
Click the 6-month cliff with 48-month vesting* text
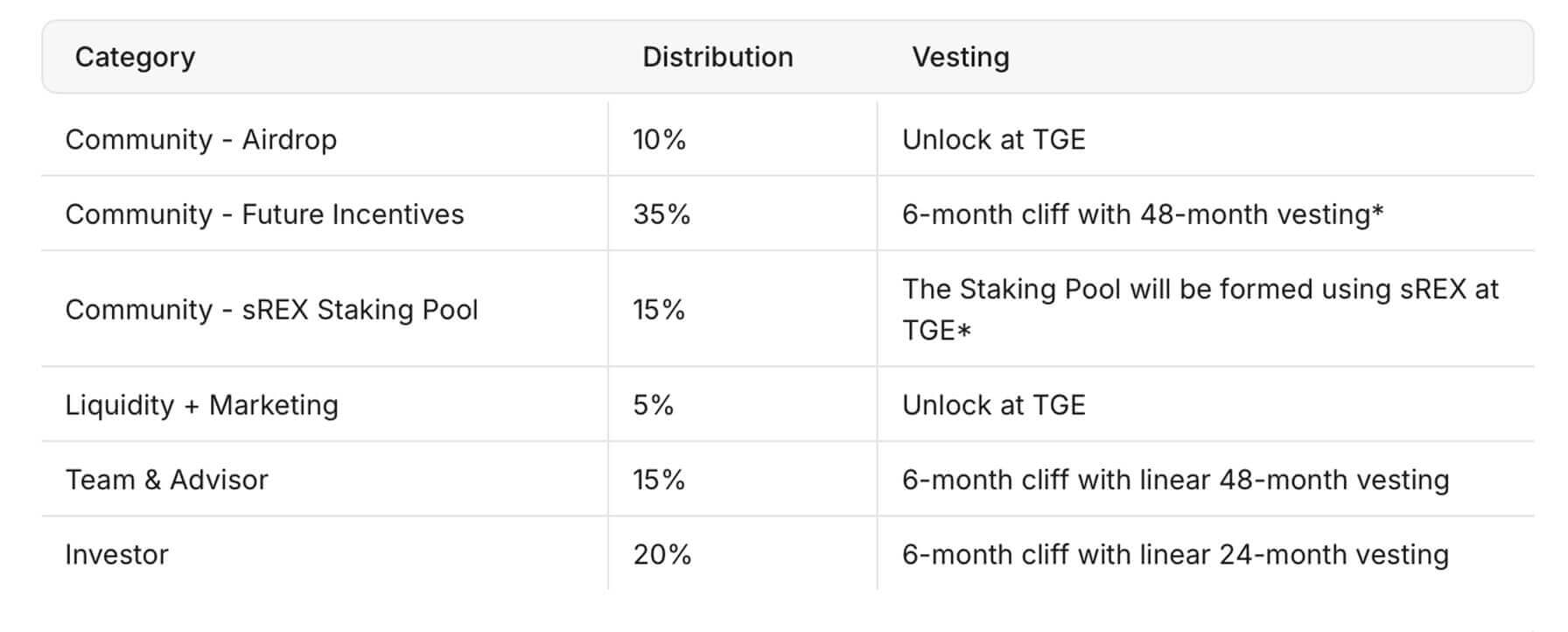[x=1143, y=214]
